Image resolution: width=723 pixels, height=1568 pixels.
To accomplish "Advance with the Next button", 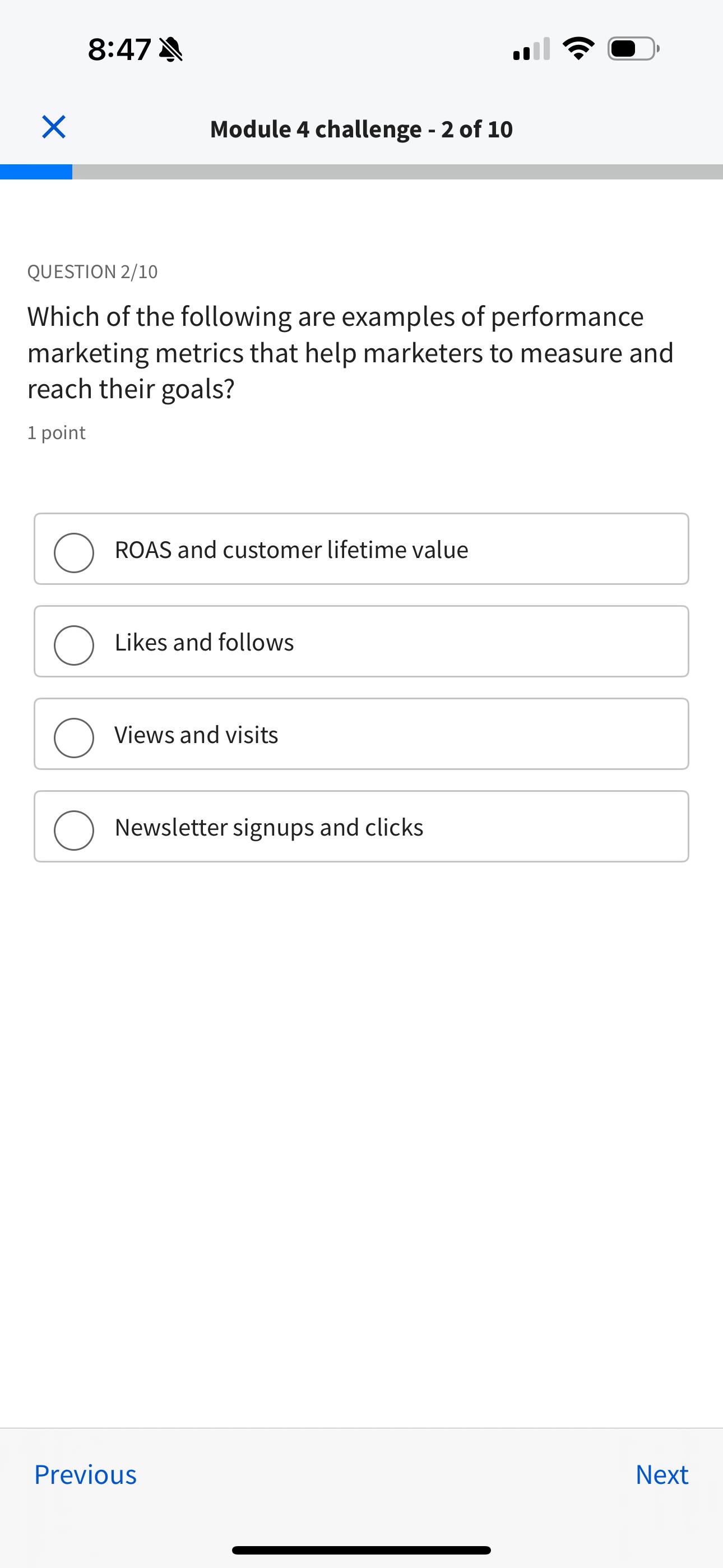I will coord(661,1475).
